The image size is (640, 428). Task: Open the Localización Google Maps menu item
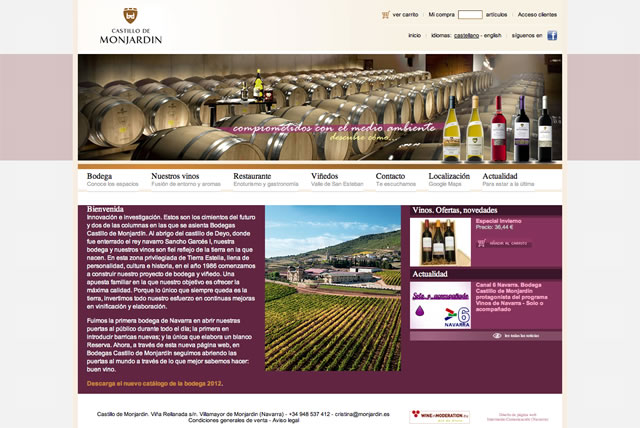[449, 180]
